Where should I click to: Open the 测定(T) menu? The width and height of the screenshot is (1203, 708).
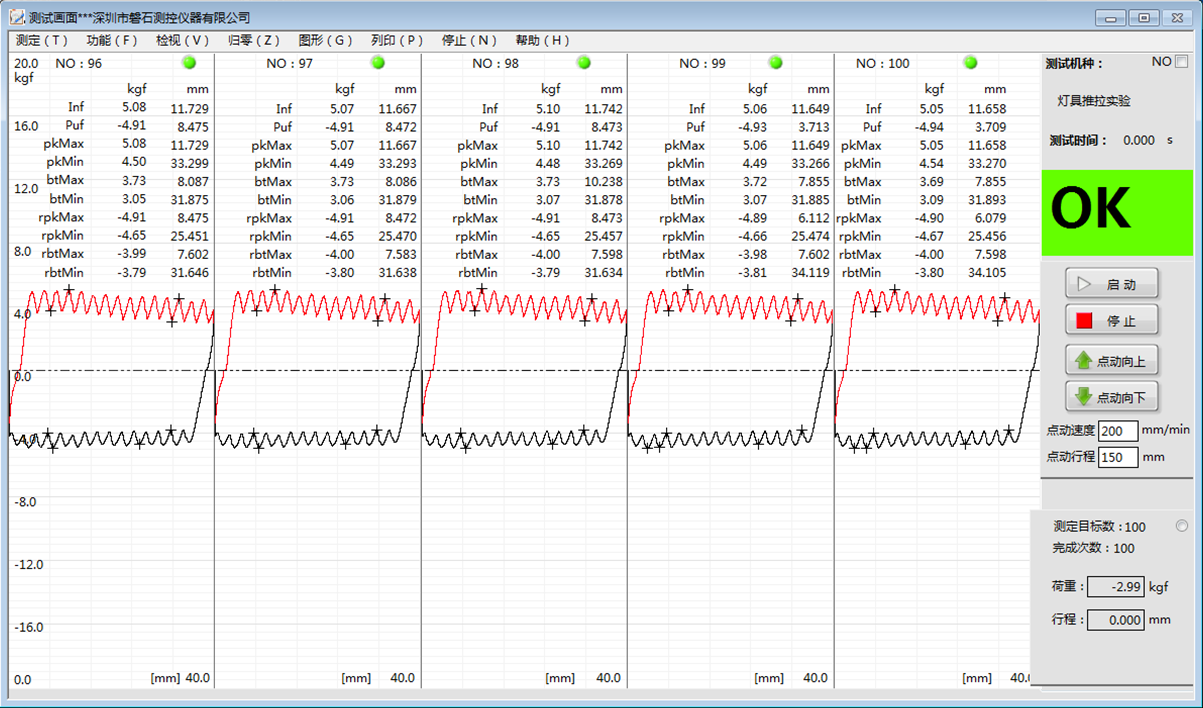click(x=42, y=40)
